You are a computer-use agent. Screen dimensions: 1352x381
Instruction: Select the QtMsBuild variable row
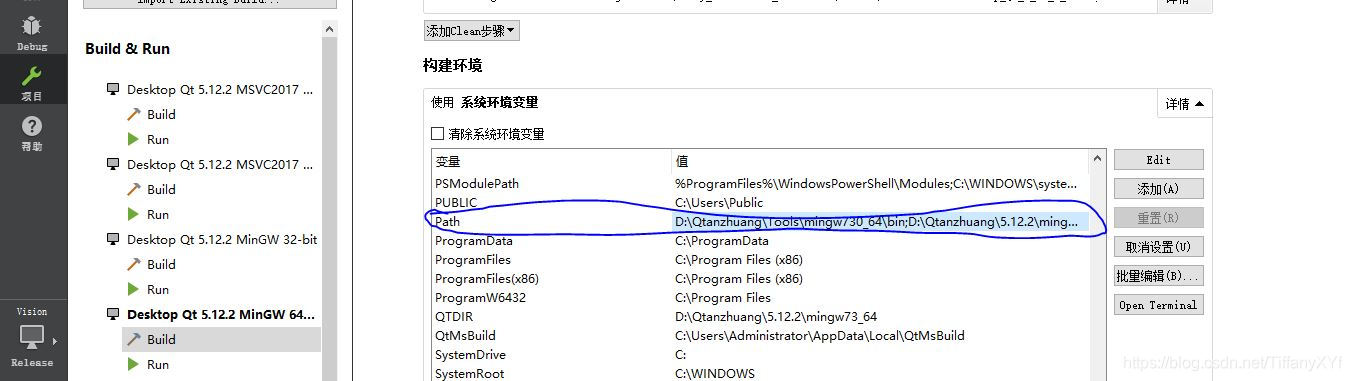[x=759, y=336]
